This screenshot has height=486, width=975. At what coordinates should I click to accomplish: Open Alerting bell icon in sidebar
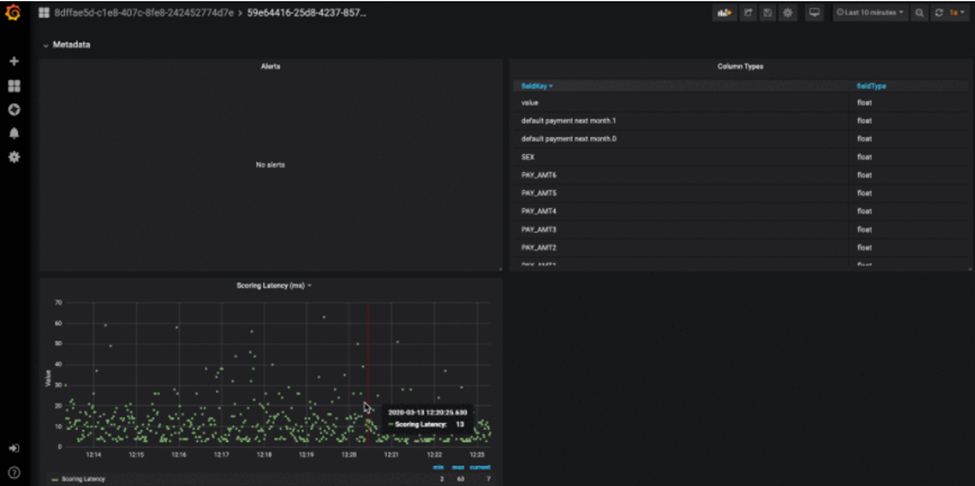[x=14, y=133]
